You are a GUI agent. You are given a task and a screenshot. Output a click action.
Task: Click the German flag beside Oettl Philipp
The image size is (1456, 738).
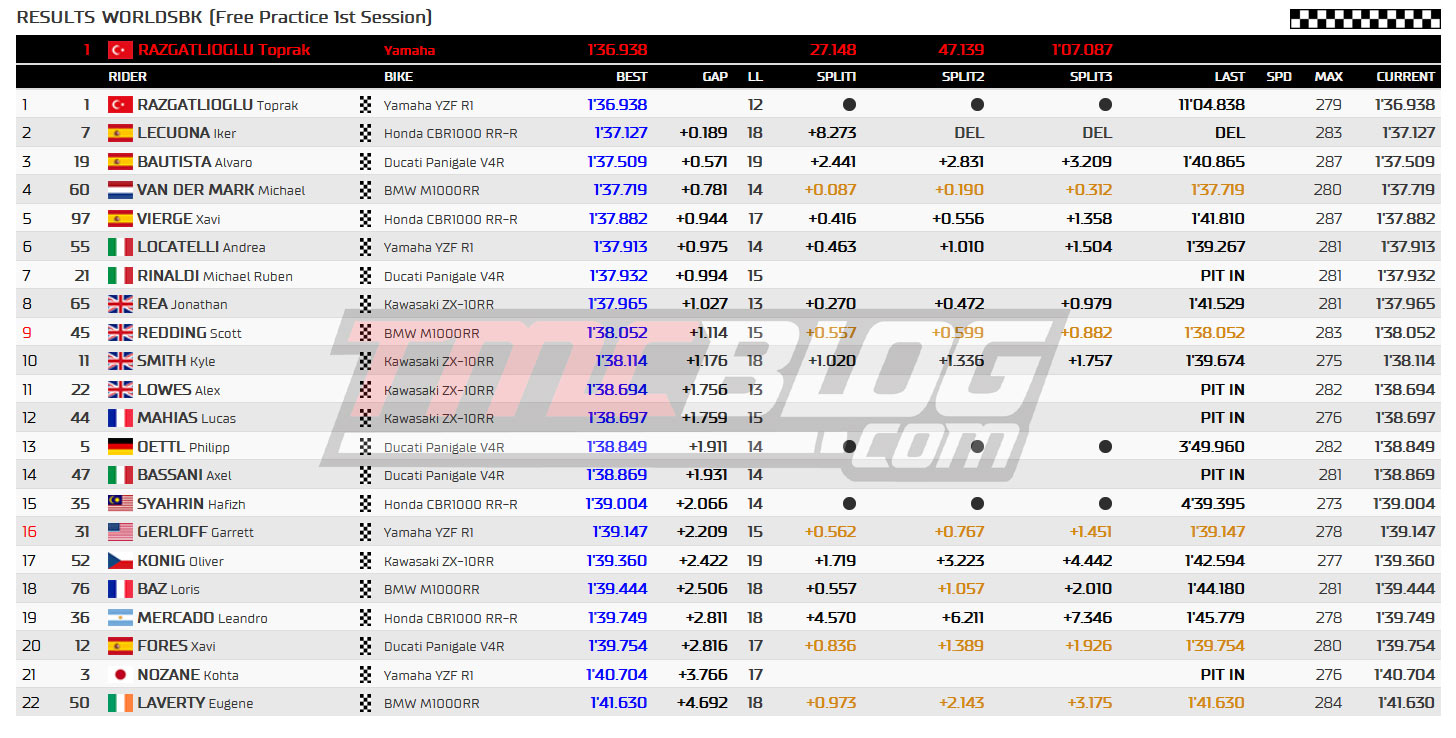pos(120,447)
